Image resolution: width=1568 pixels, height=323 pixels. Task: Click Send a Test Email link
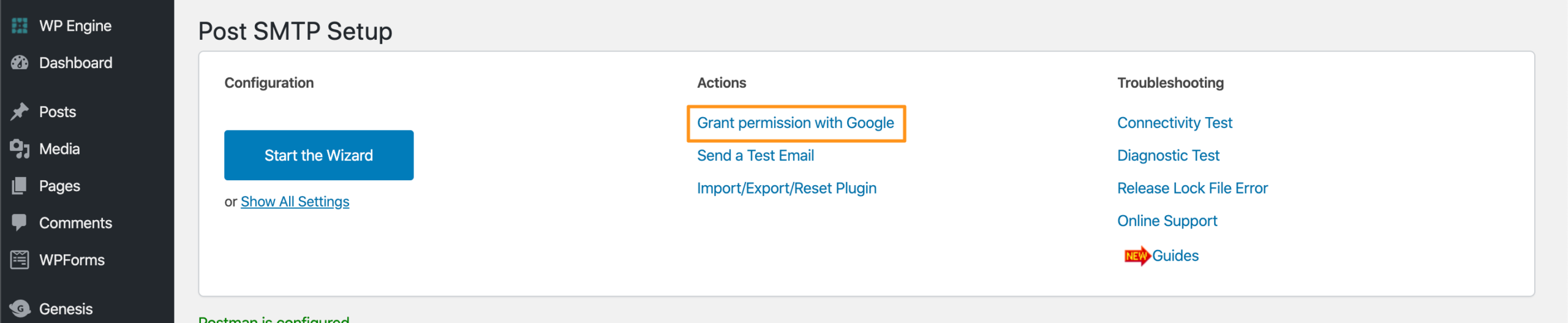(755, 156)
